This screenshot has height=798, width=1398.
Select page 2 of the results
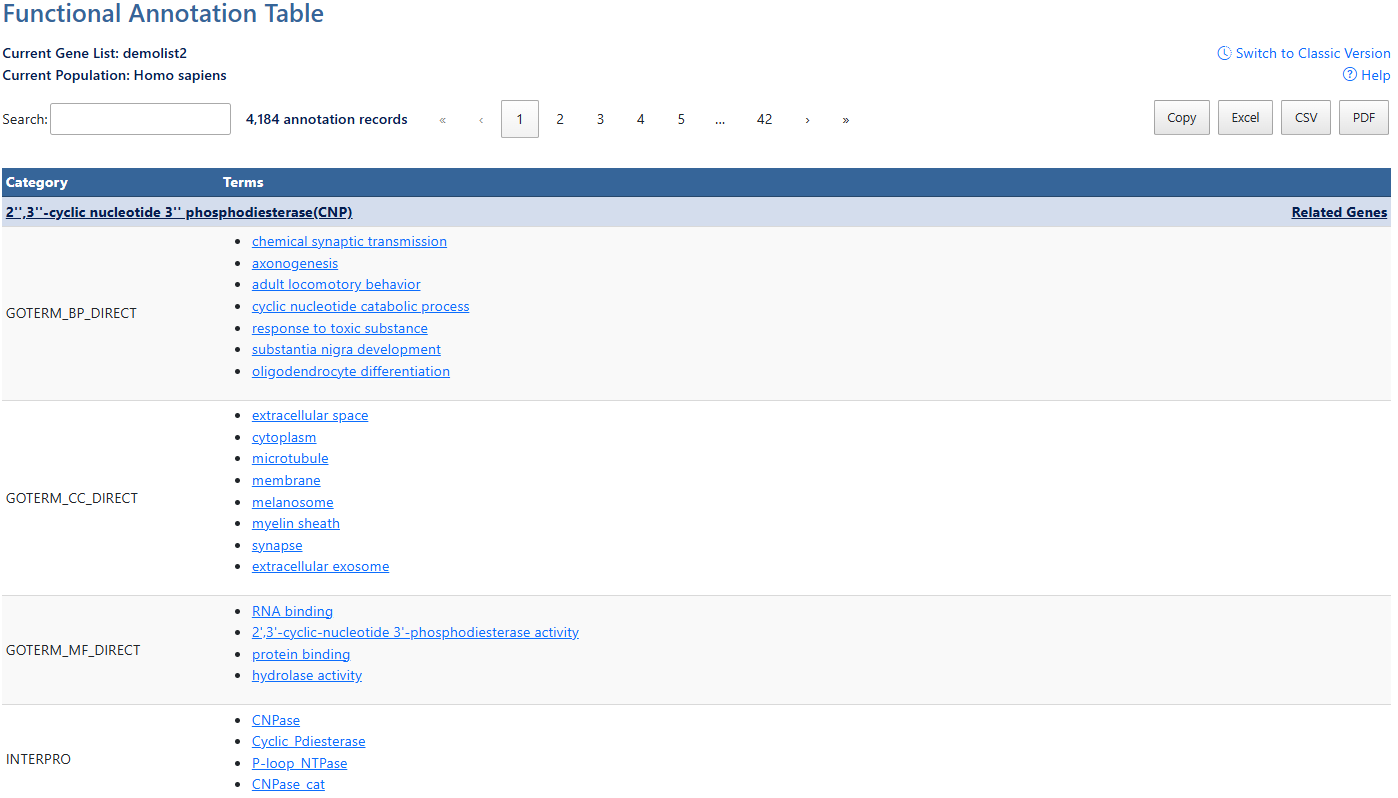[560, 119]
